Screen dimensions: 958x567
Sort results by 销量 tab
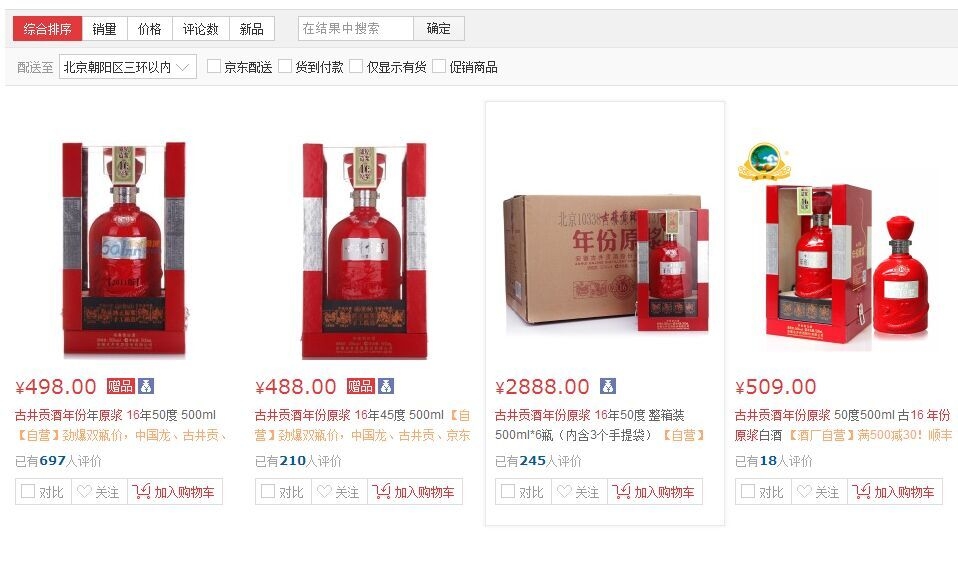coord(104,29)
